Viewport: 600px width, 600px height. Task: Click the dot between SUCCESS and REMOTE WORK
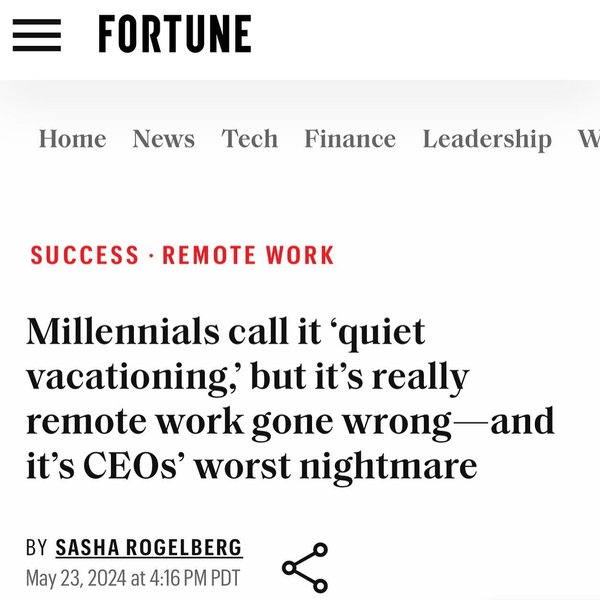click(x=151, y=255)
